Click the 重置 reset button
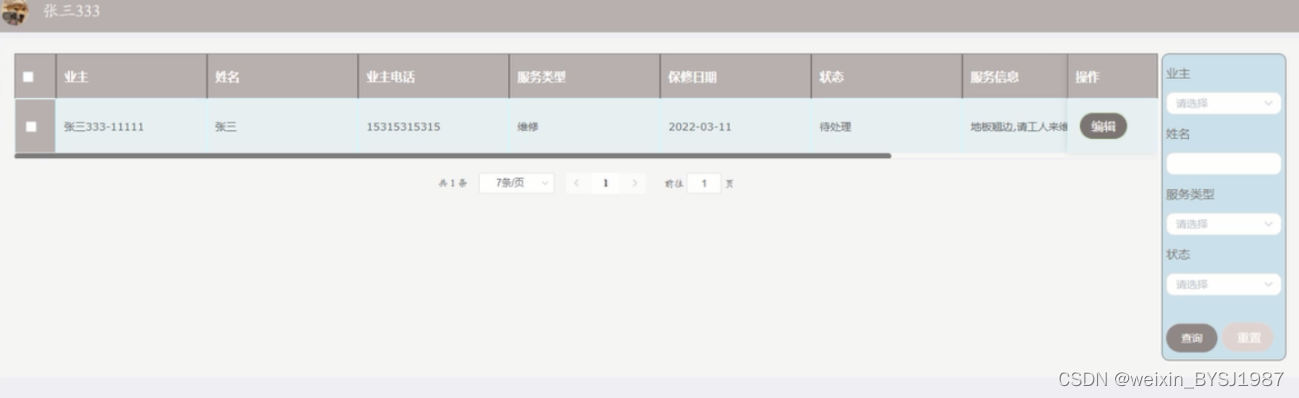Viewport: 1299px width, 398px height. 1248,338
